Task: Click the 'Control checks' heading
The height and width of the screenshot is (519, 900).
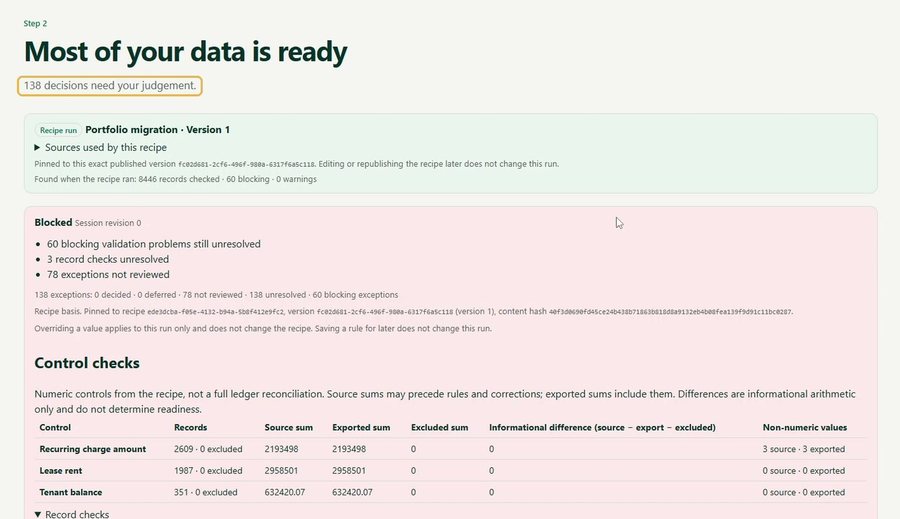Action: [87, 363]
